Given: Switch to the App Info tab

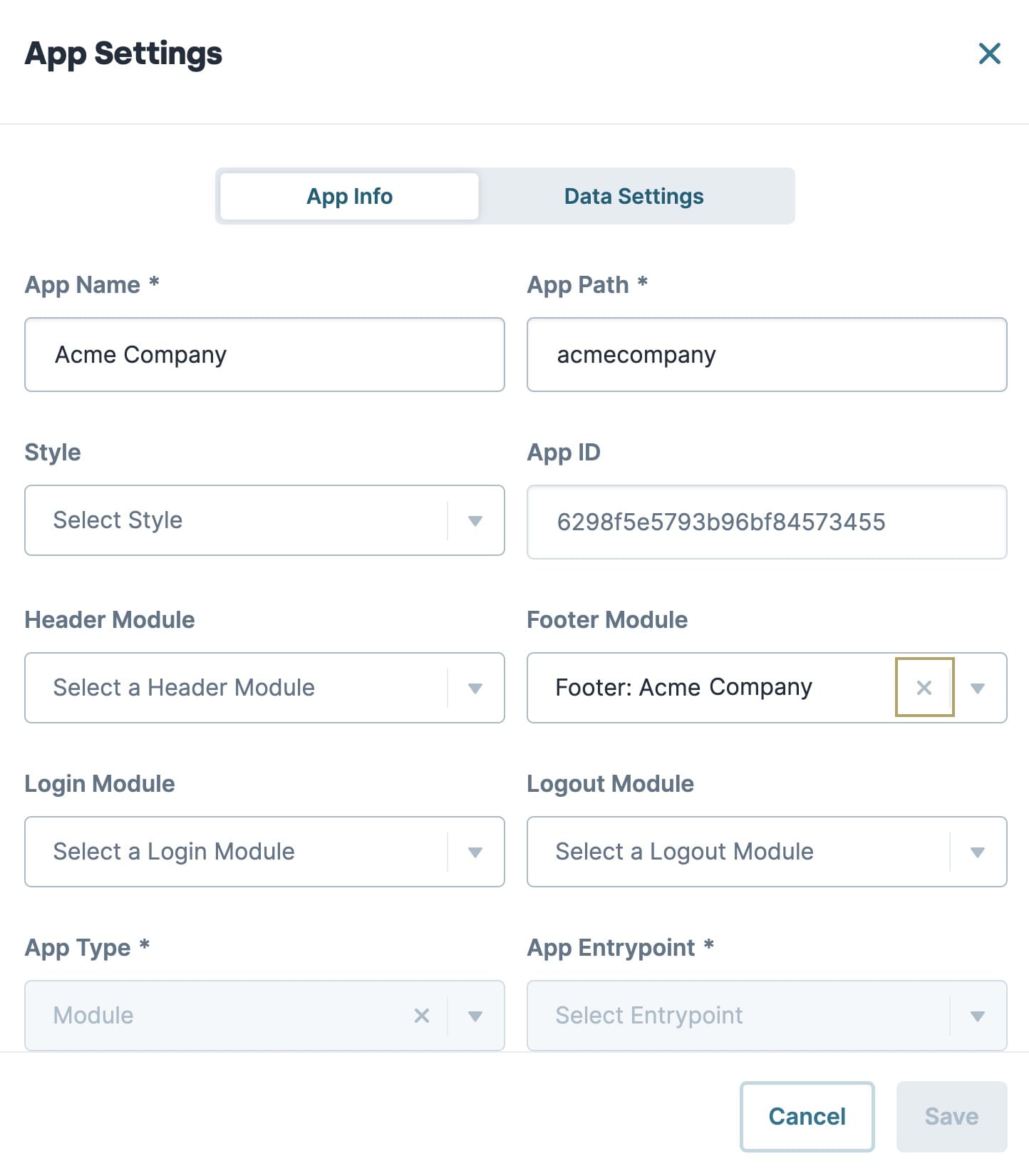Looking at the screenshot, I should [x=349, y=196].
